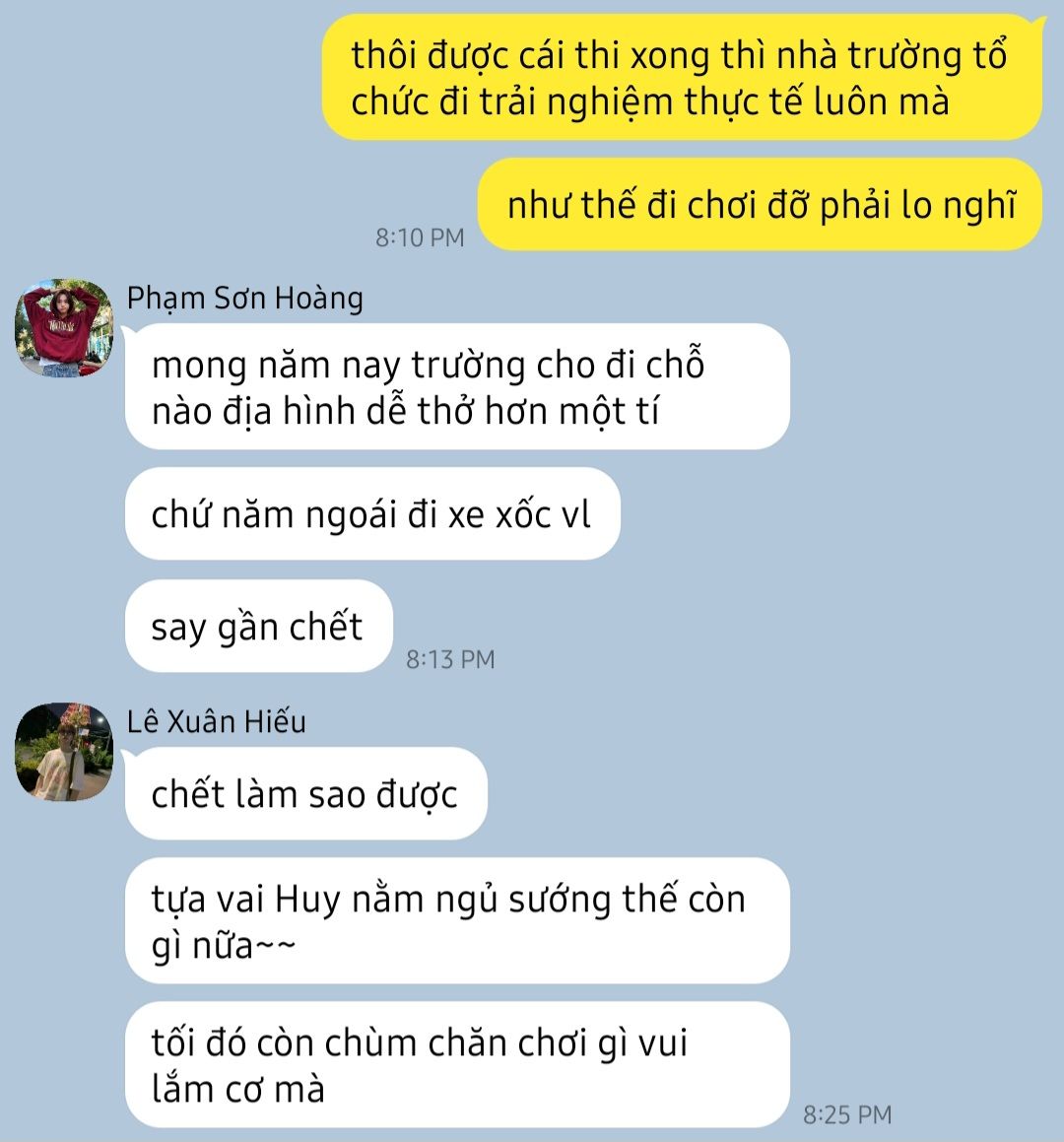Viewport: 1064px width, 1142px height.
Task: Click the 'tựa vai Huy nằm ngủ' message
Action: pyautogui.click(x=457, y=920)
